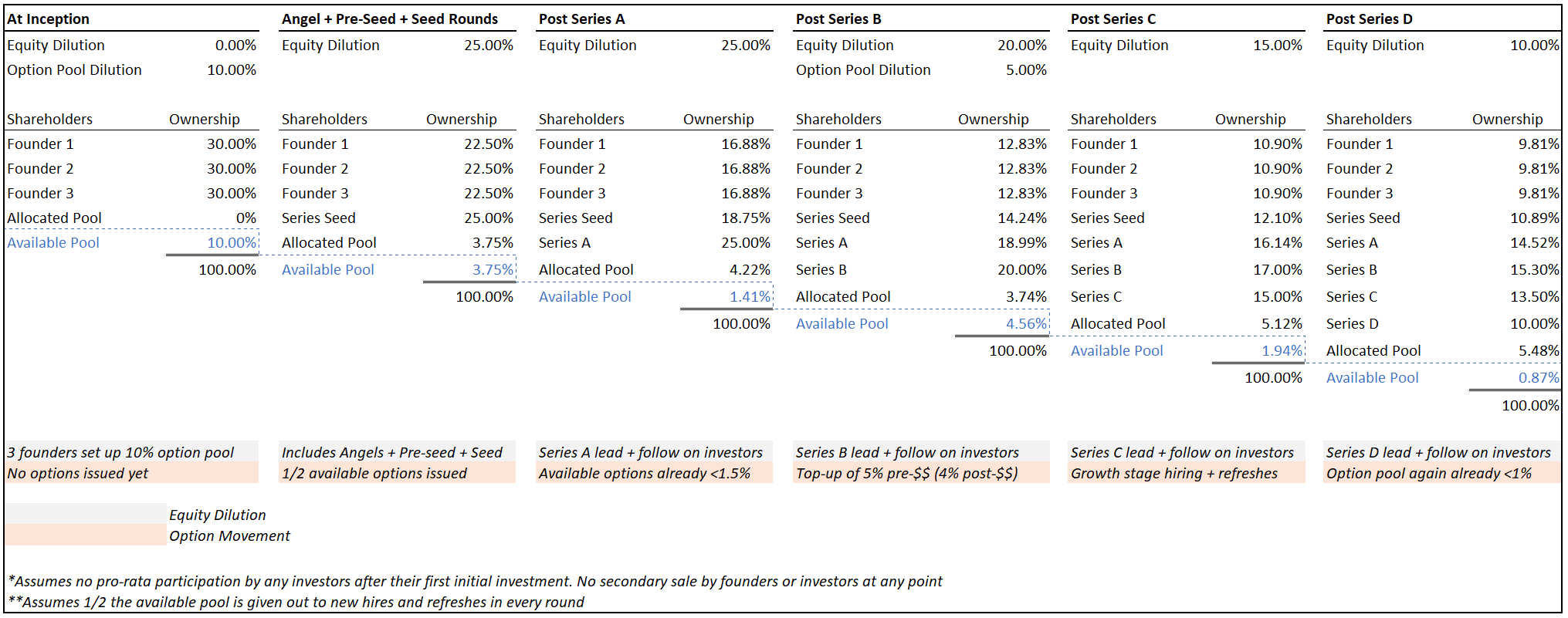The height and width of the screenshot is (618, 1568).
Task: Select the 'No options issued yet' note
Action: (77, 474)
